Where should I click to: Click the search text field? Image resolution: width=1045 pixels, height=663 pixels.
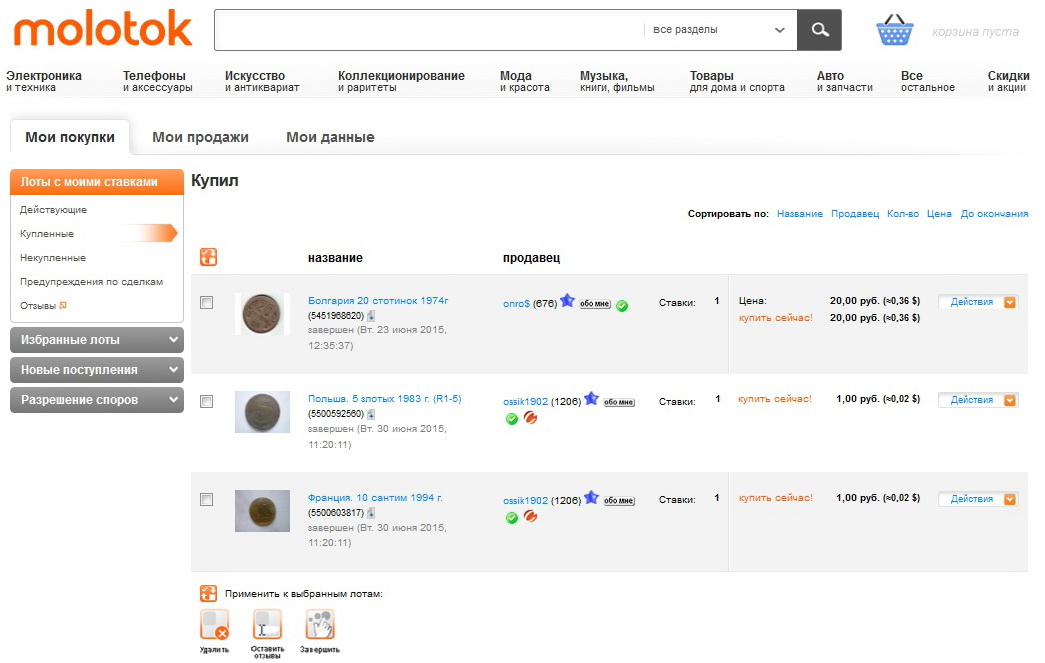point(429,30)
